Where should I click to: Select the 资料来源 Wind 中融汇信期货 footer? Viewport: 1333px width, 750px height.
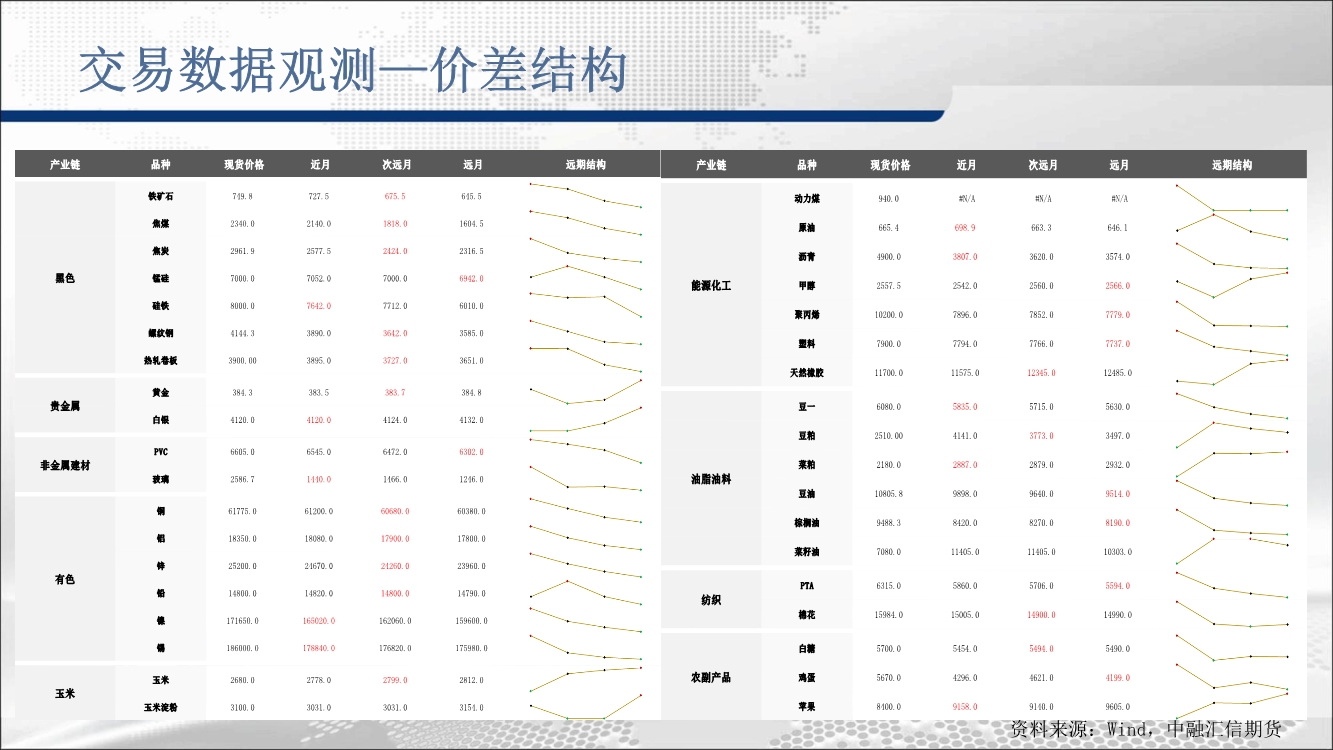pos(1146,729)
